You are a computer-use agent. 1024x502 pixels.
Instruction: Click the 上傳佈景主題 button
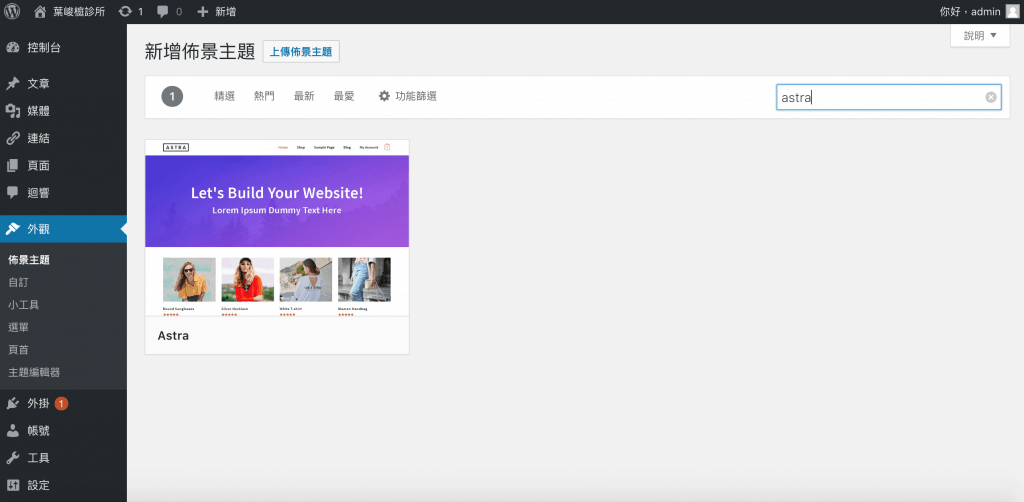point(301,52)
